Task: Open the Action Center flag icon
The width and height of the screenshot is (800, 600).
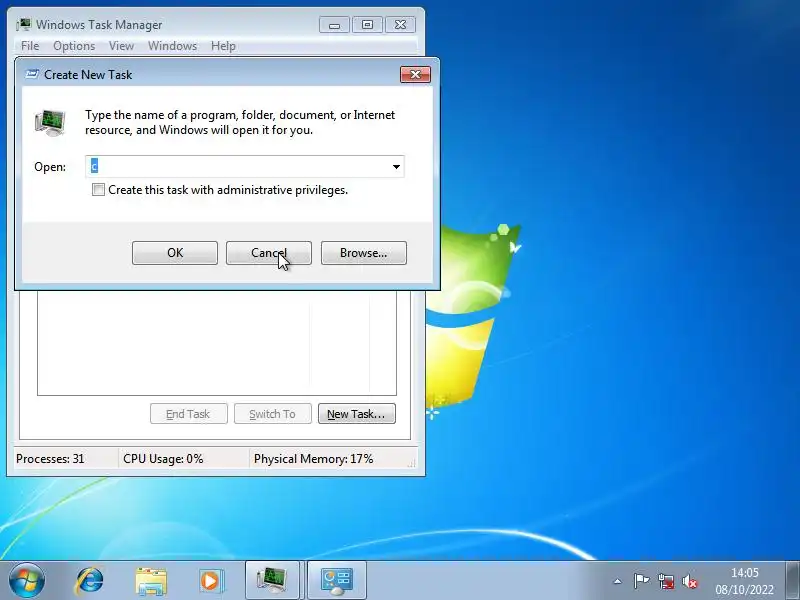Action: pos(641,581)
